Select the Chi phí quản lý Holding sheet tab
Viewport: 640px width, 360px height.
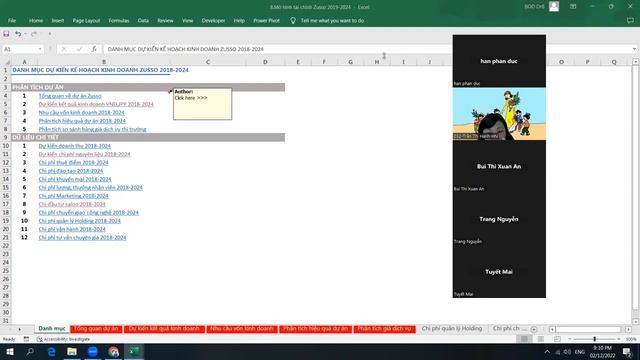(451, 329)
